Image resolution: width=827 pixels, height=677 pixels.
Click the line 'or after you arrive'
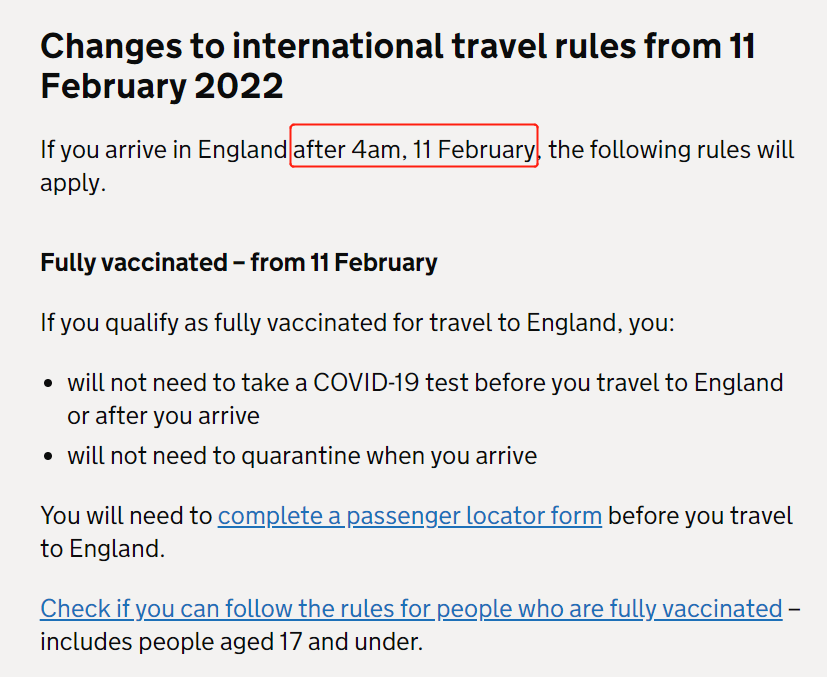coord(164,416)
